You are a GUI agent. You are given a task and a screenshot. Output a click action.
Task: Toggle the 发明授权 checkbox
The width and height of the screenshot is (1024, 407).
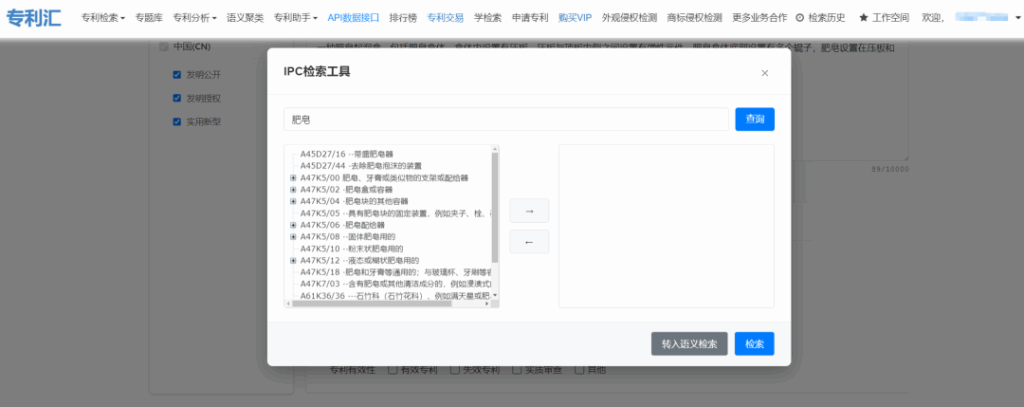[177, 98]
